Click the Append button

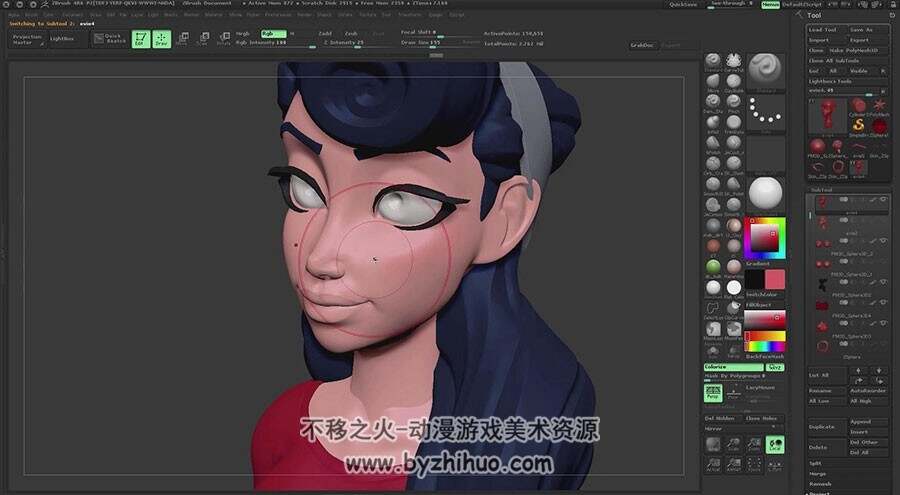point(868,421)
